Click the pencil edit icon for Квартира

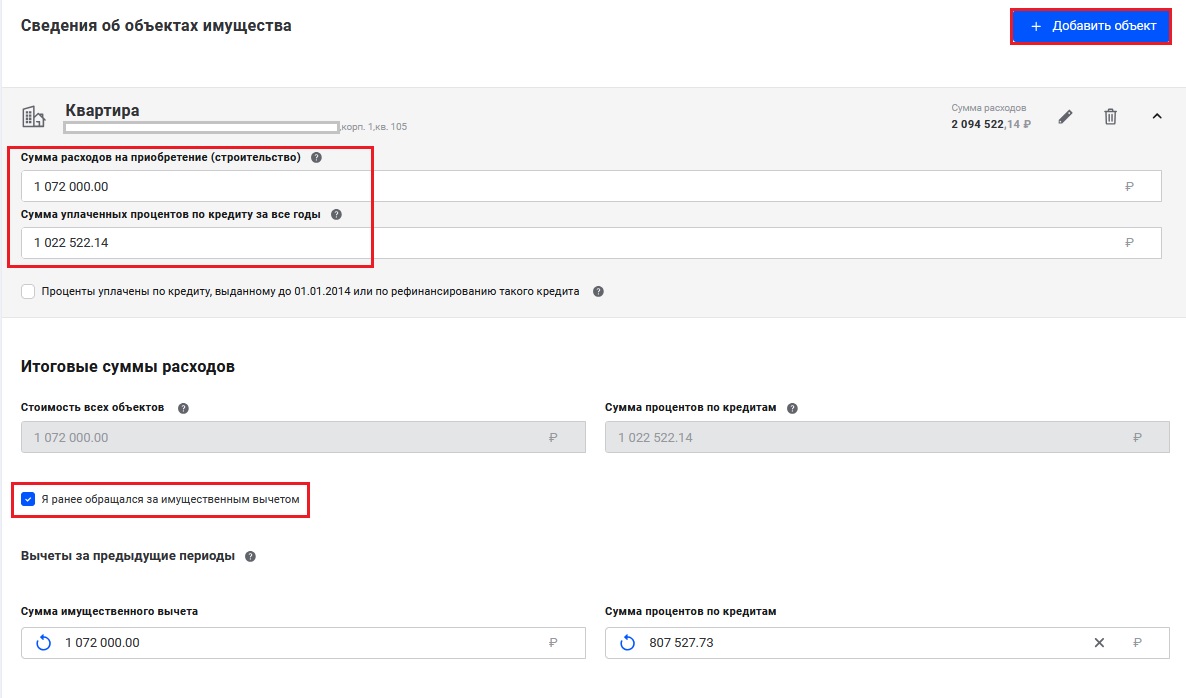[1066, 117]
